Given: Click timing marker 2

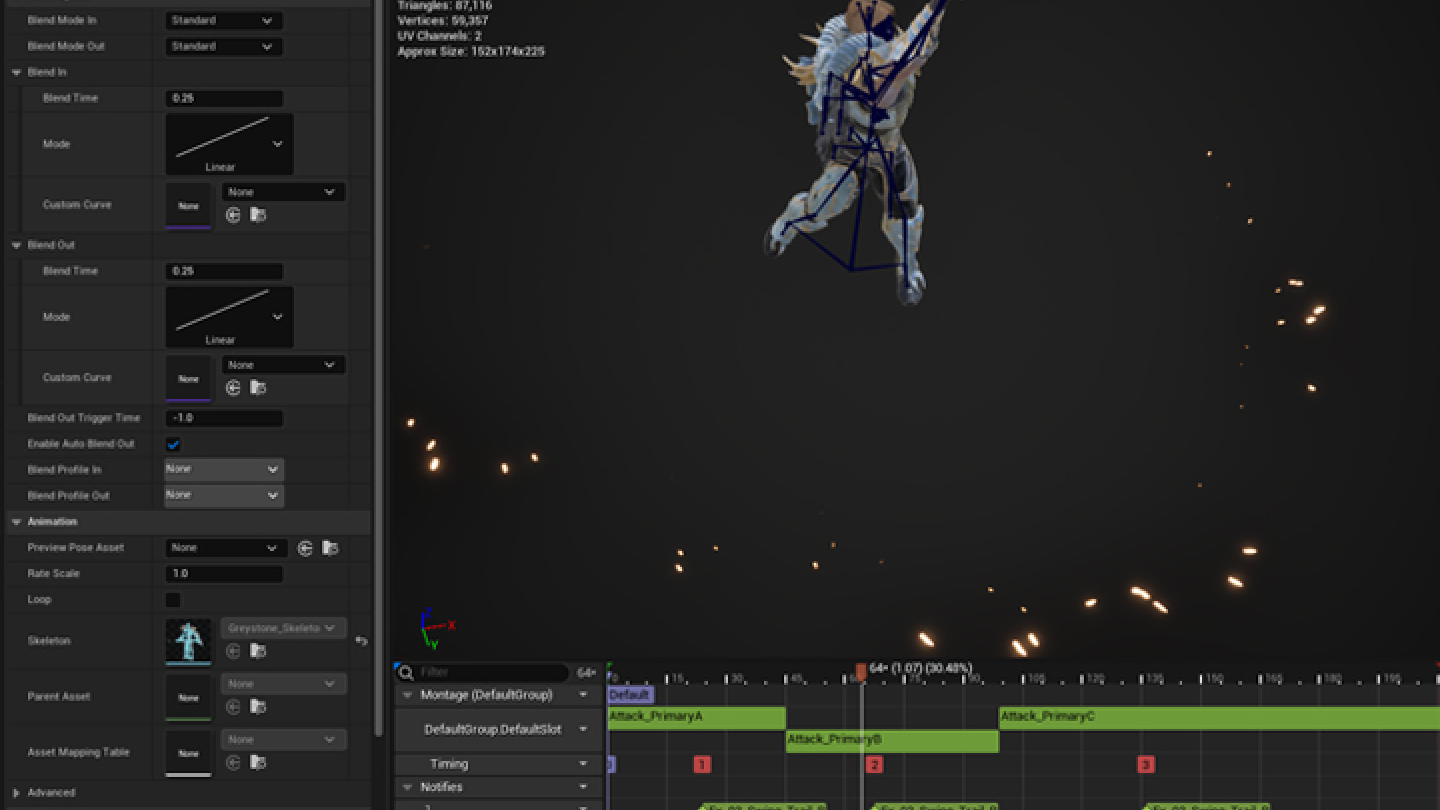Looking at the screenshot, I should click(874, 765).
